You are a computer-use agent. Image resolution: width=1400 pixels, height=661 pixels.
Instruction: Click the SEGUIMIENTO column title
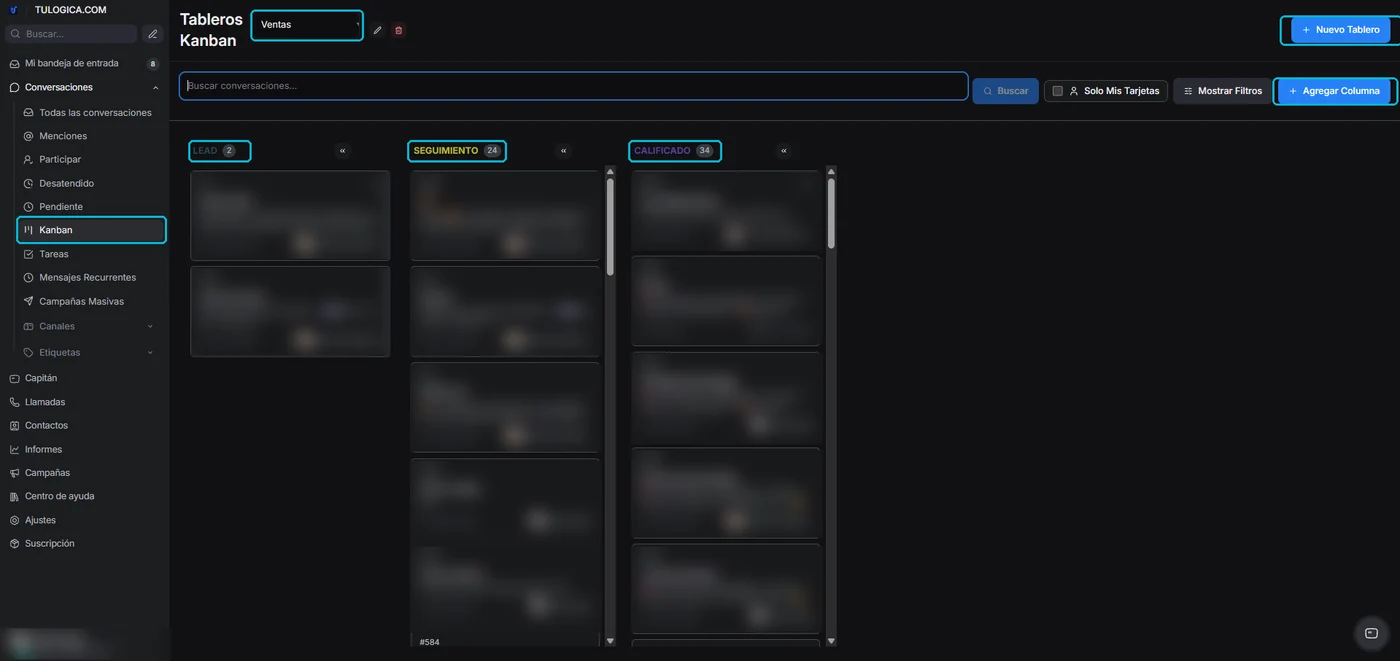click(x=446, y=151)
